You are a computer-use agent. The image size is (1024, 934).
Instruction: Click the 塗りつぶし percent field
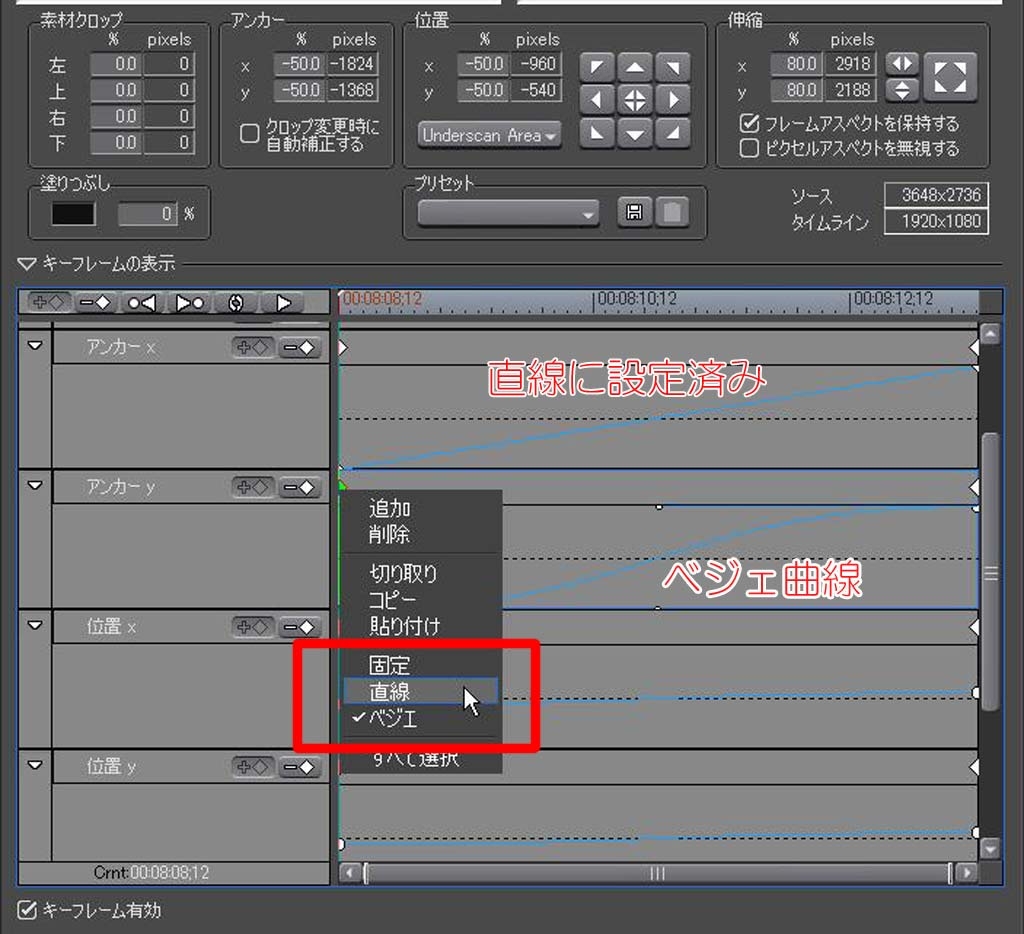(x=147, y=214)
